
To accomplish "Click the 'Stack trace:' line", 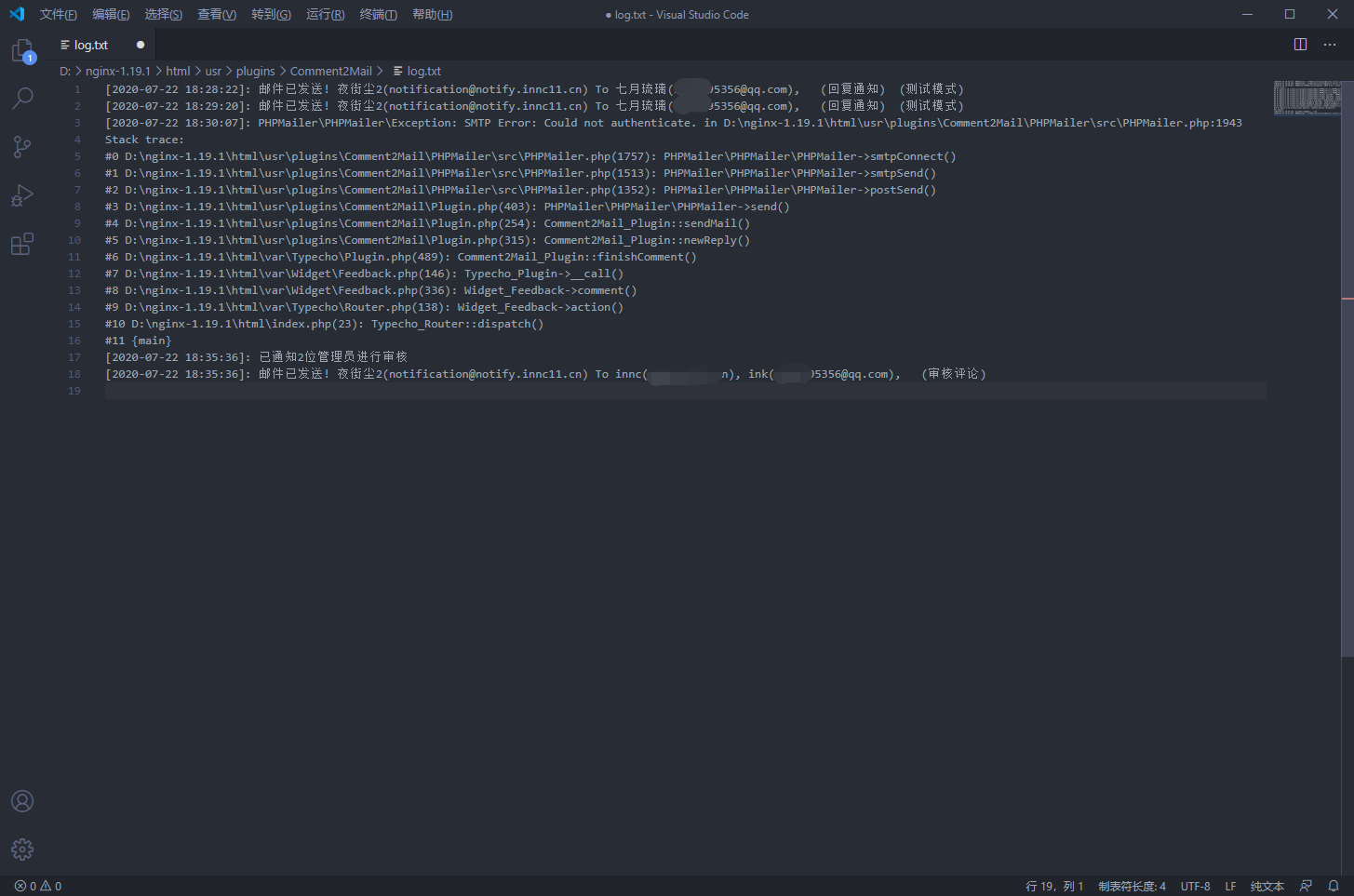I will pos(144,140).
